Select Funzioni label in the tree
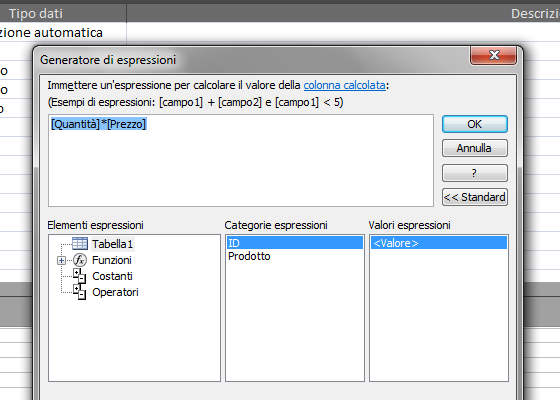560x400 pixels. click(x=112, y=260)
